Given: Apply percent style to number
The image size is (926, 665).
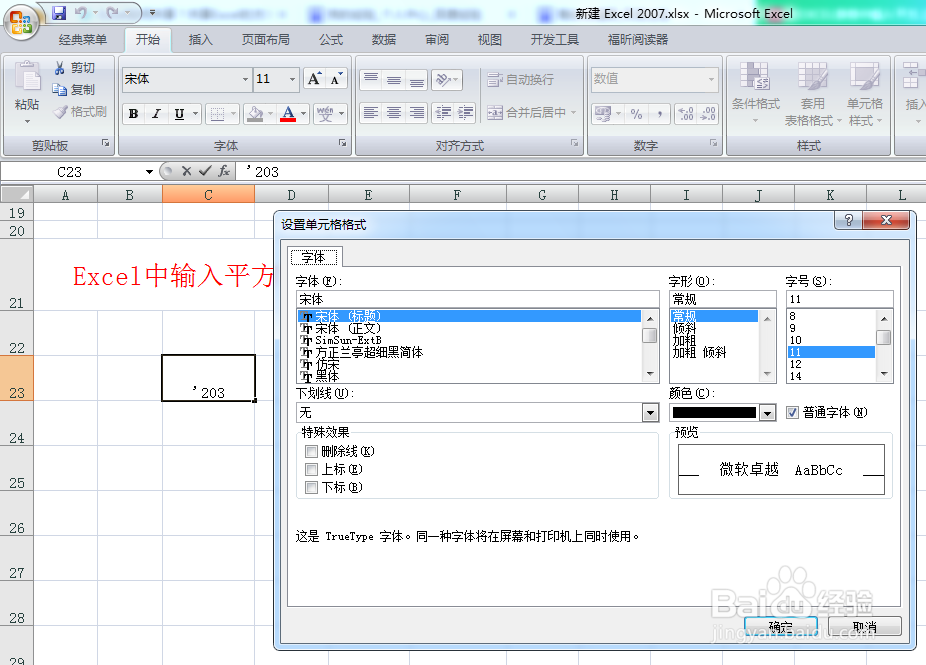Looking at the screenshot, I should point(637,114).
